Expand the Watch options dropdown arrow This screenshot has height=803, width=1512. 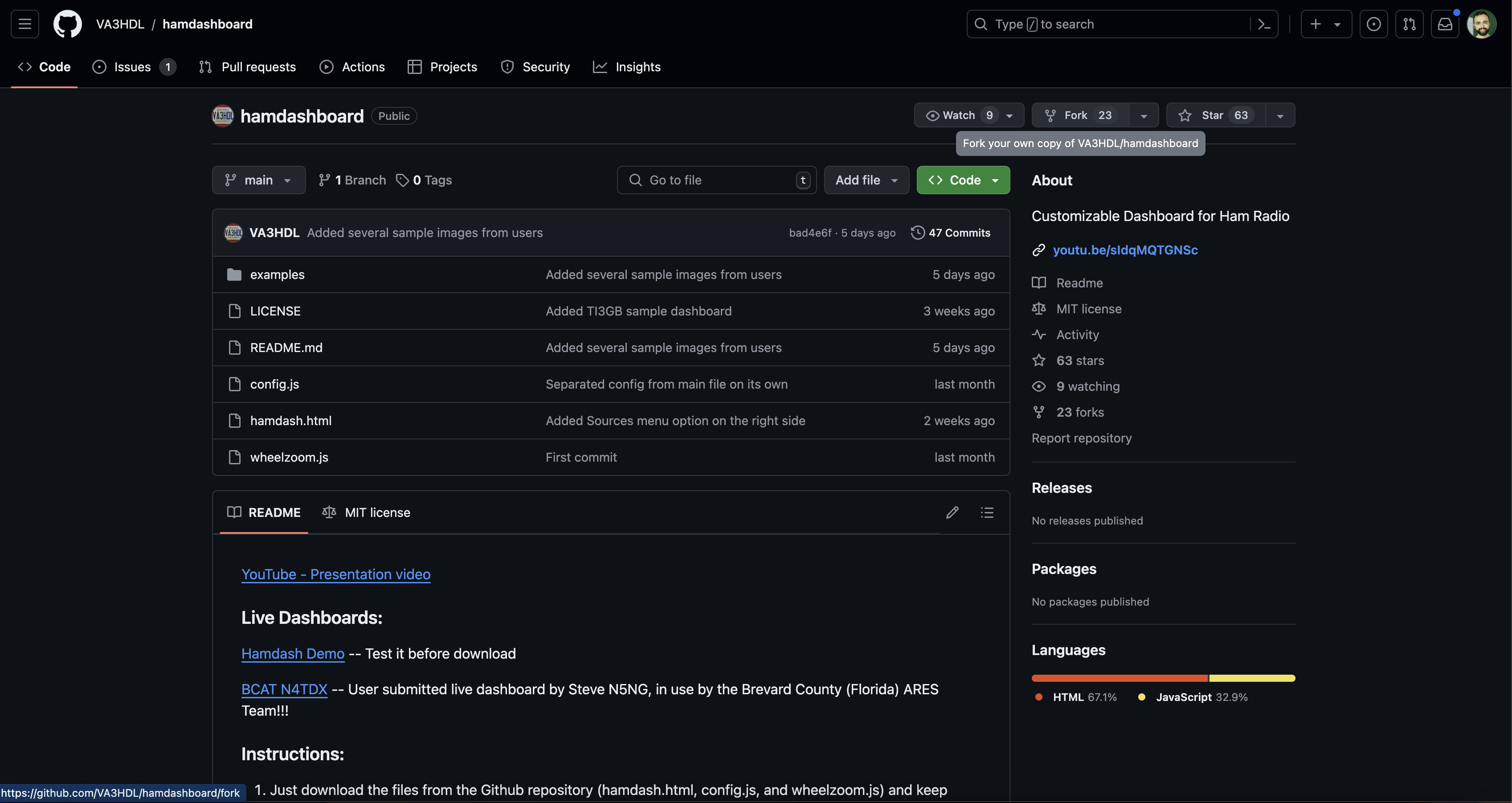point(1009,115)
